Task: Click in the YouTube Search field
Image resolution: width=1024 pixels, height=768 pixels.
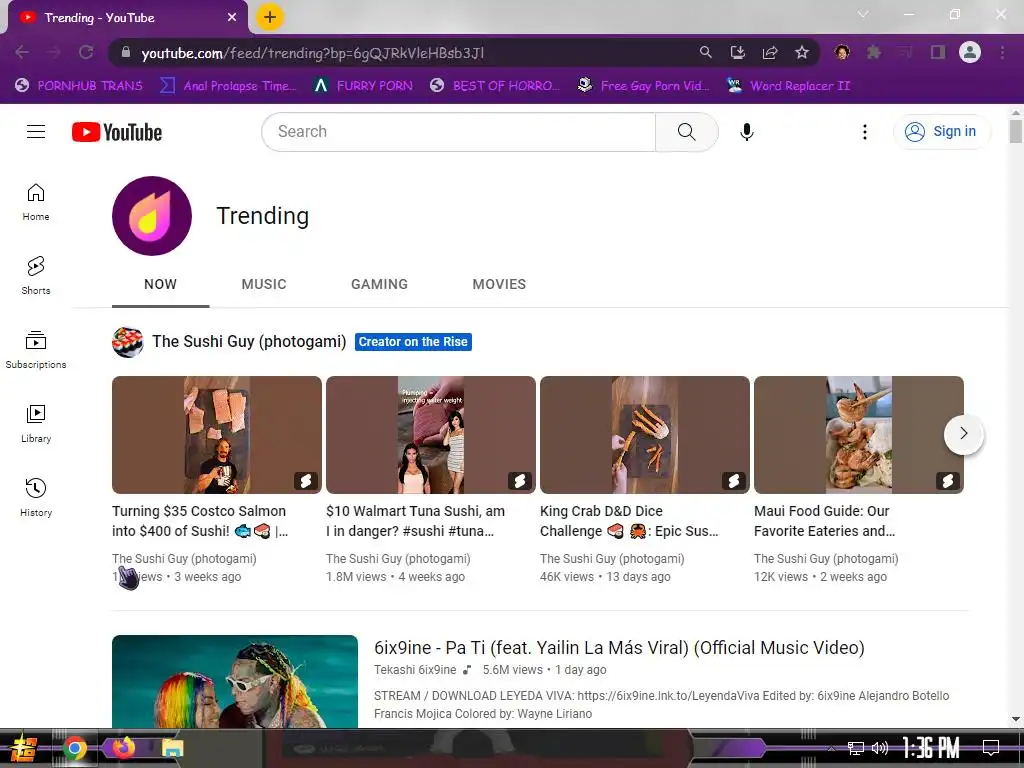Action: coord(458,132)
